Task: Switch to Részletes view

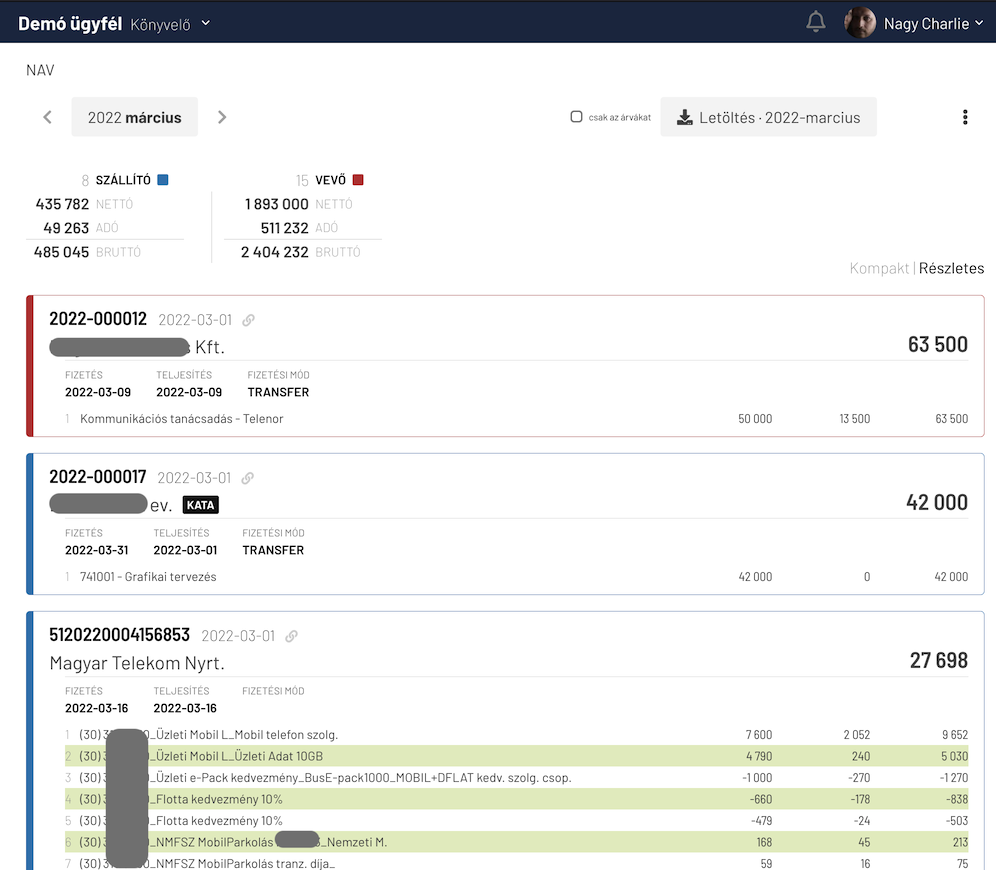Action: [951, 268]
